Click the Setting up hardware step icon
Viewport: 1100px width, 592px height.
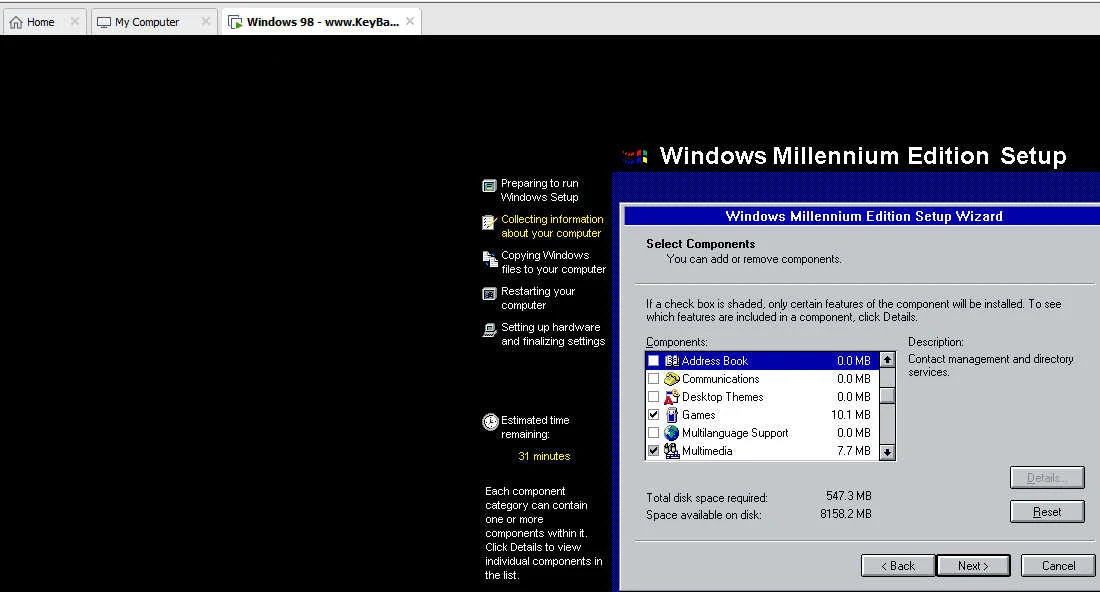click(490, 330)
